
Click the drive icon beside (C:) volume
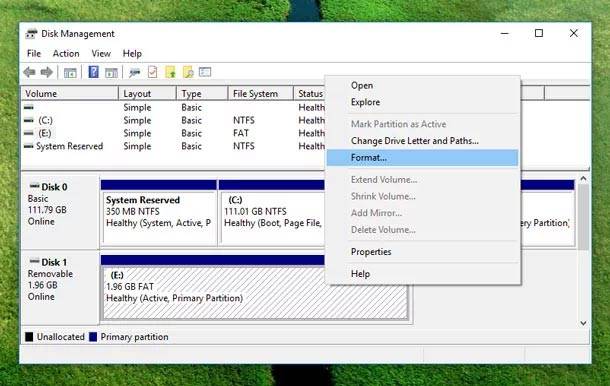[x=29, y=121]
